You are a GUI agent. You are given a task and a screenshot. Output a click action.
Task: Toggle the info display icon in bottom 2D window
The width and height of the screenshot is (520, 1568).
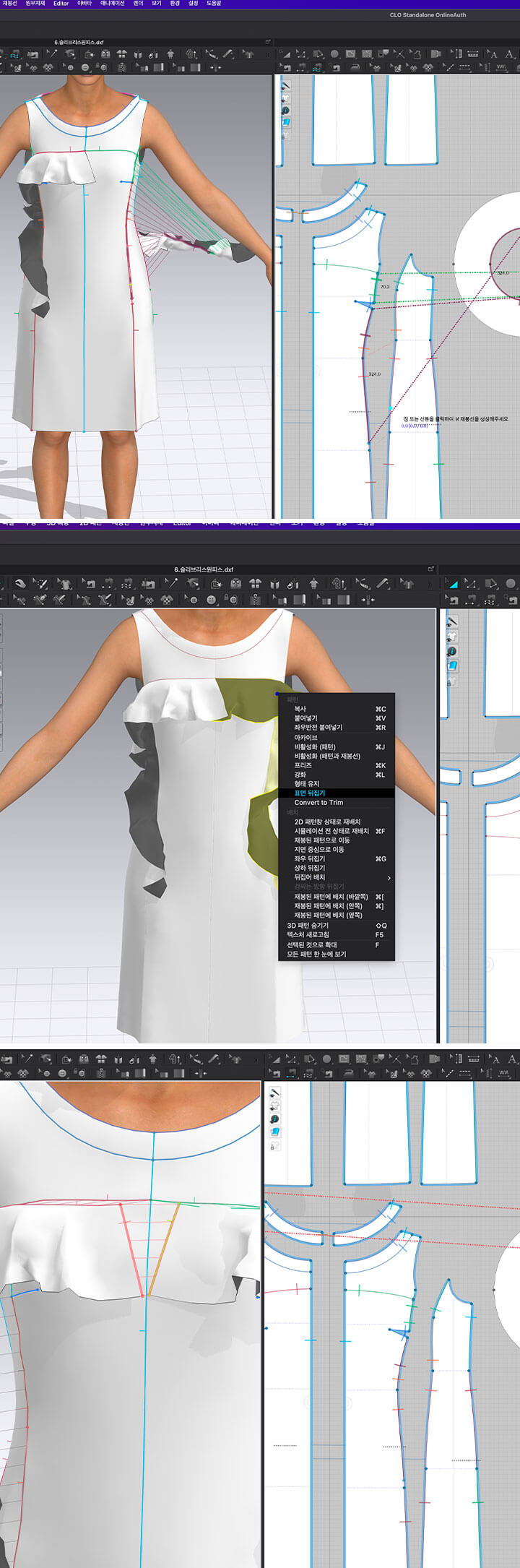275,1119
